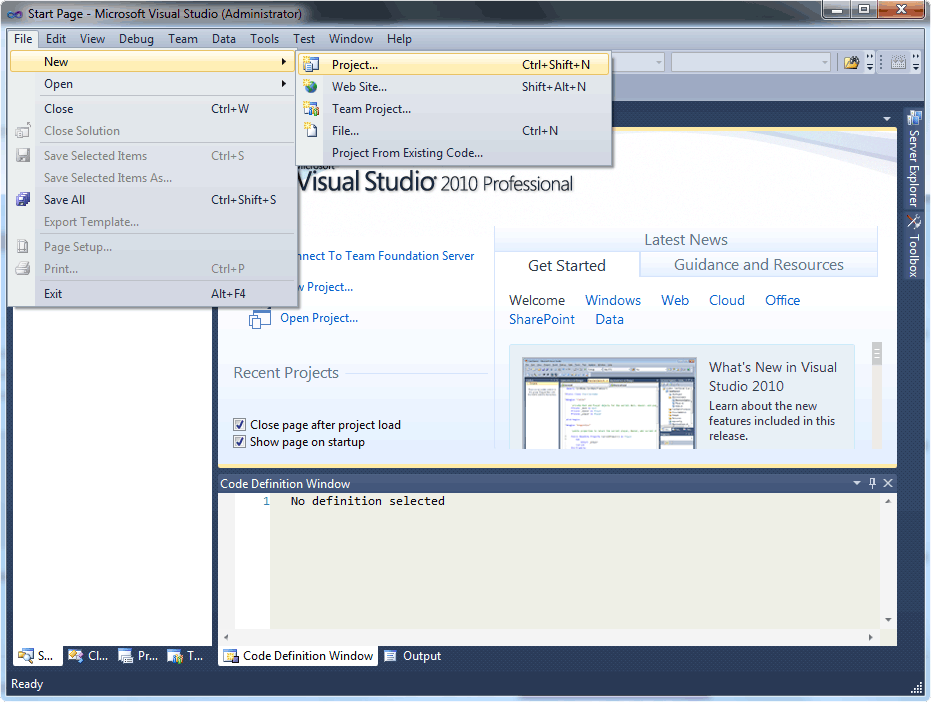Click the Start Page content scrollbar grip
The width and height of the screenshot is (931, 702).
tap(877, 353)
